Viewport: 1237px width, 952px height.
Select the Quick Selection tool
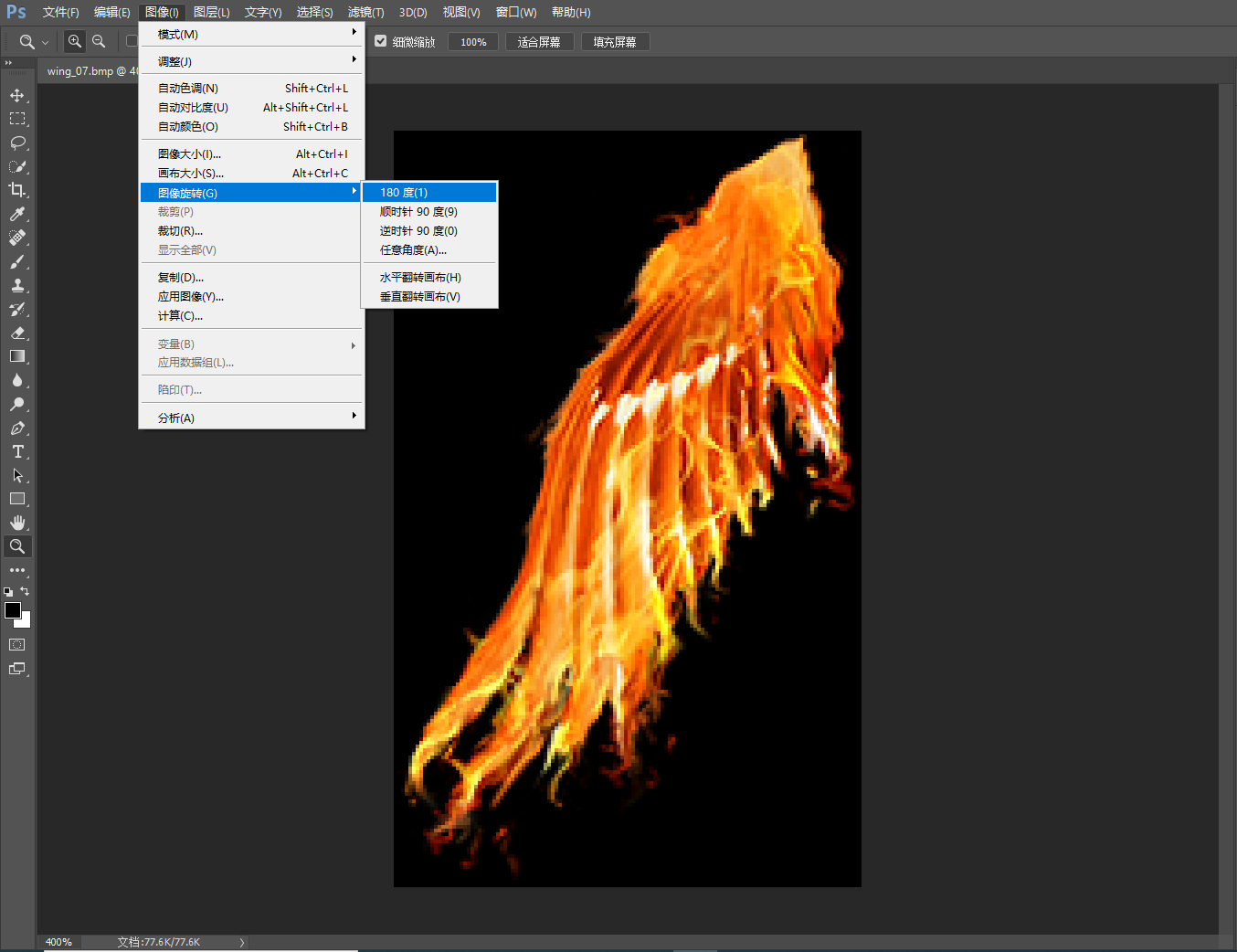coord(17,166)
